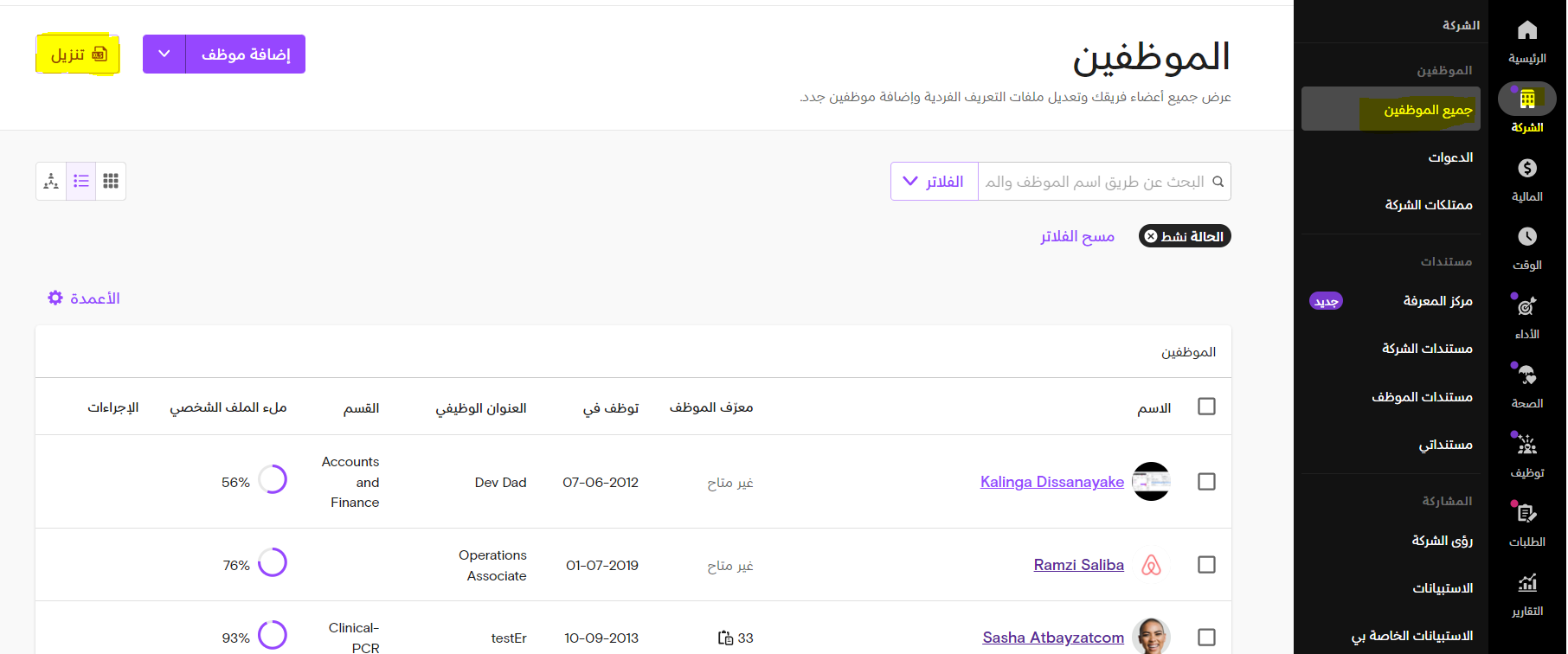1568x654 pixels.
Task: Select the list view icon
Action: point(81,181)
